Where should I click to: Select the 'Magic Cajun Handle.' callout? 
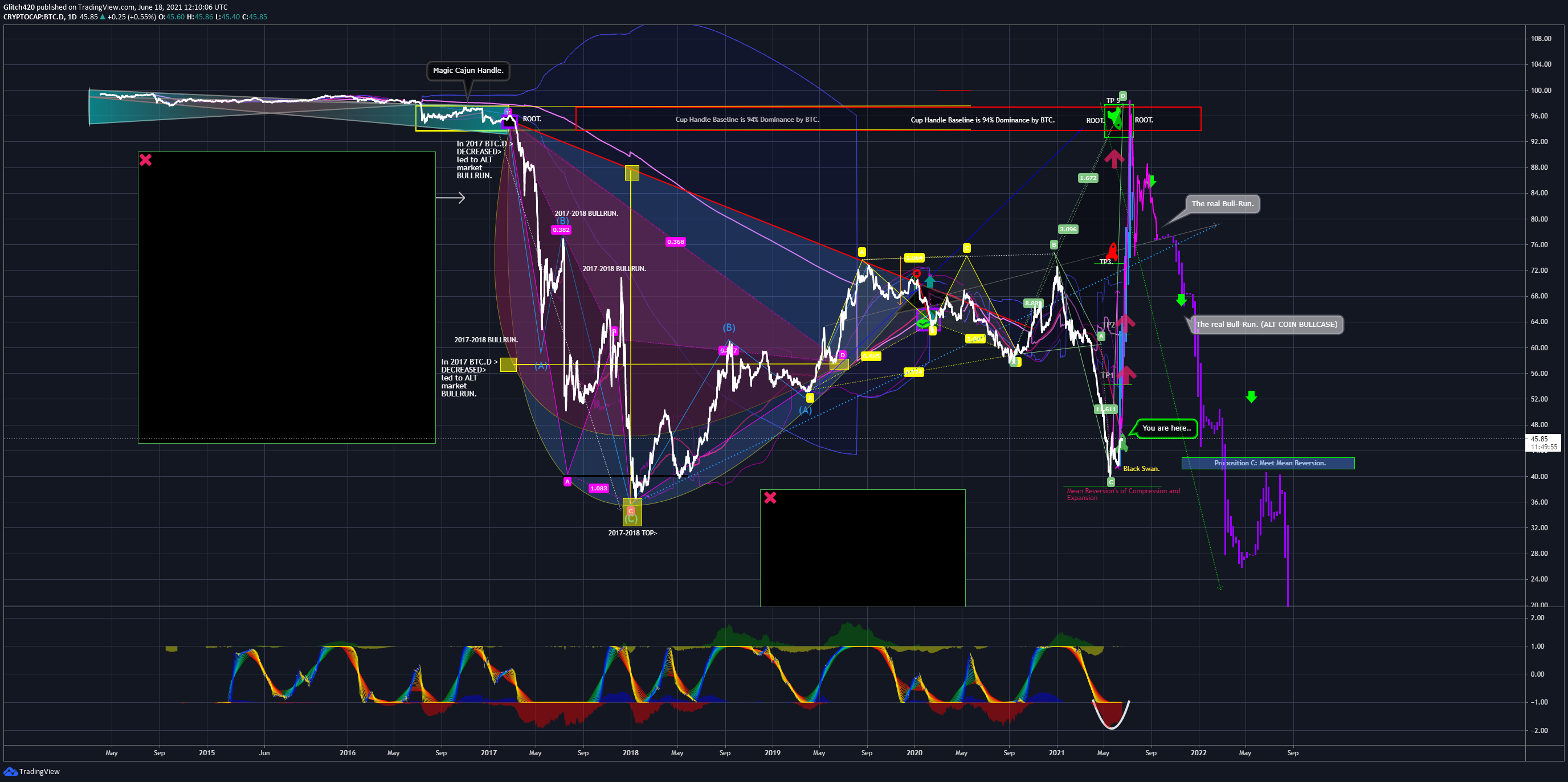[x=468, y=71]
